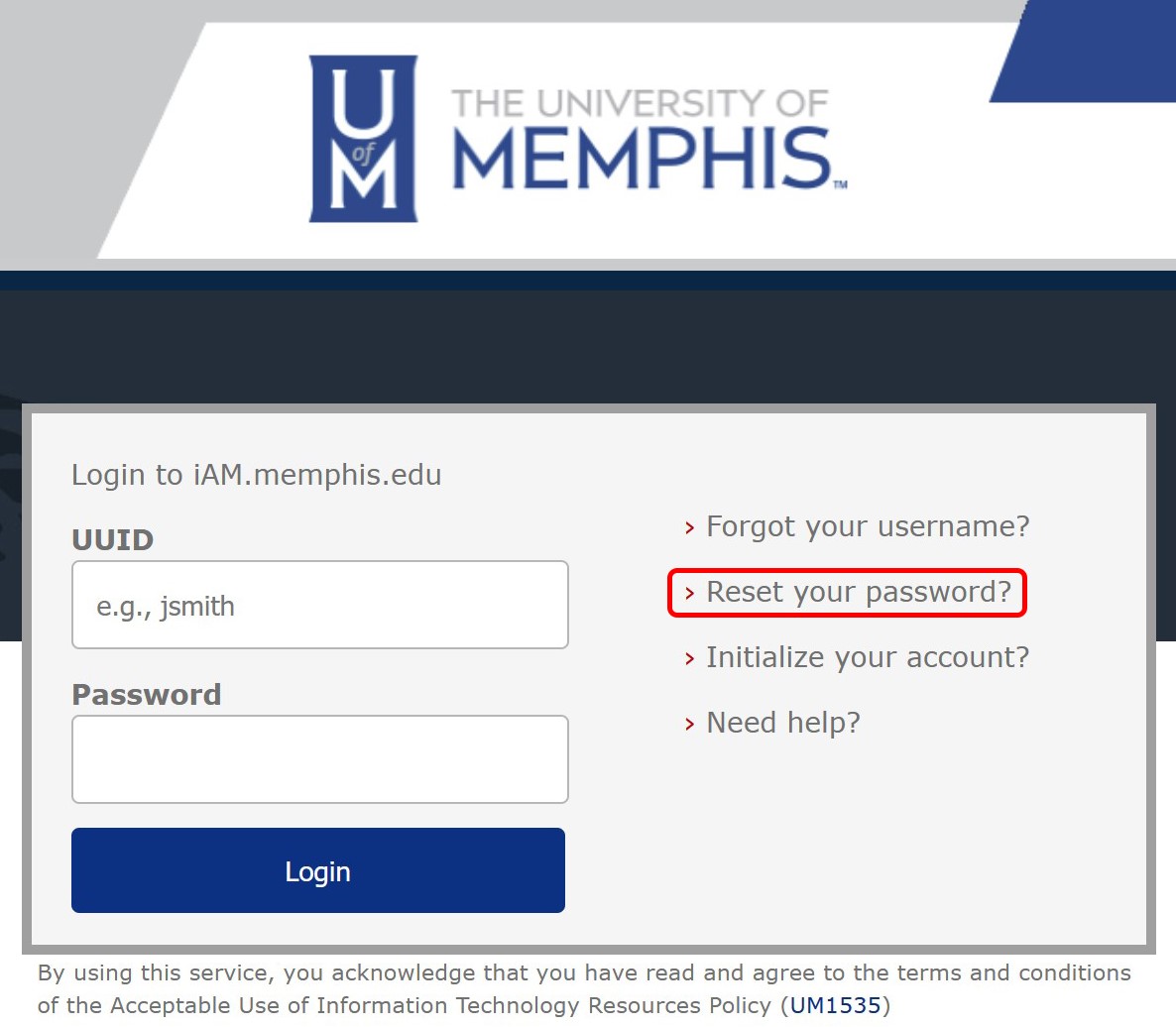Screen dimensions: 1176x1027
Task: Open the Need help page
Action: click(782, 723)
